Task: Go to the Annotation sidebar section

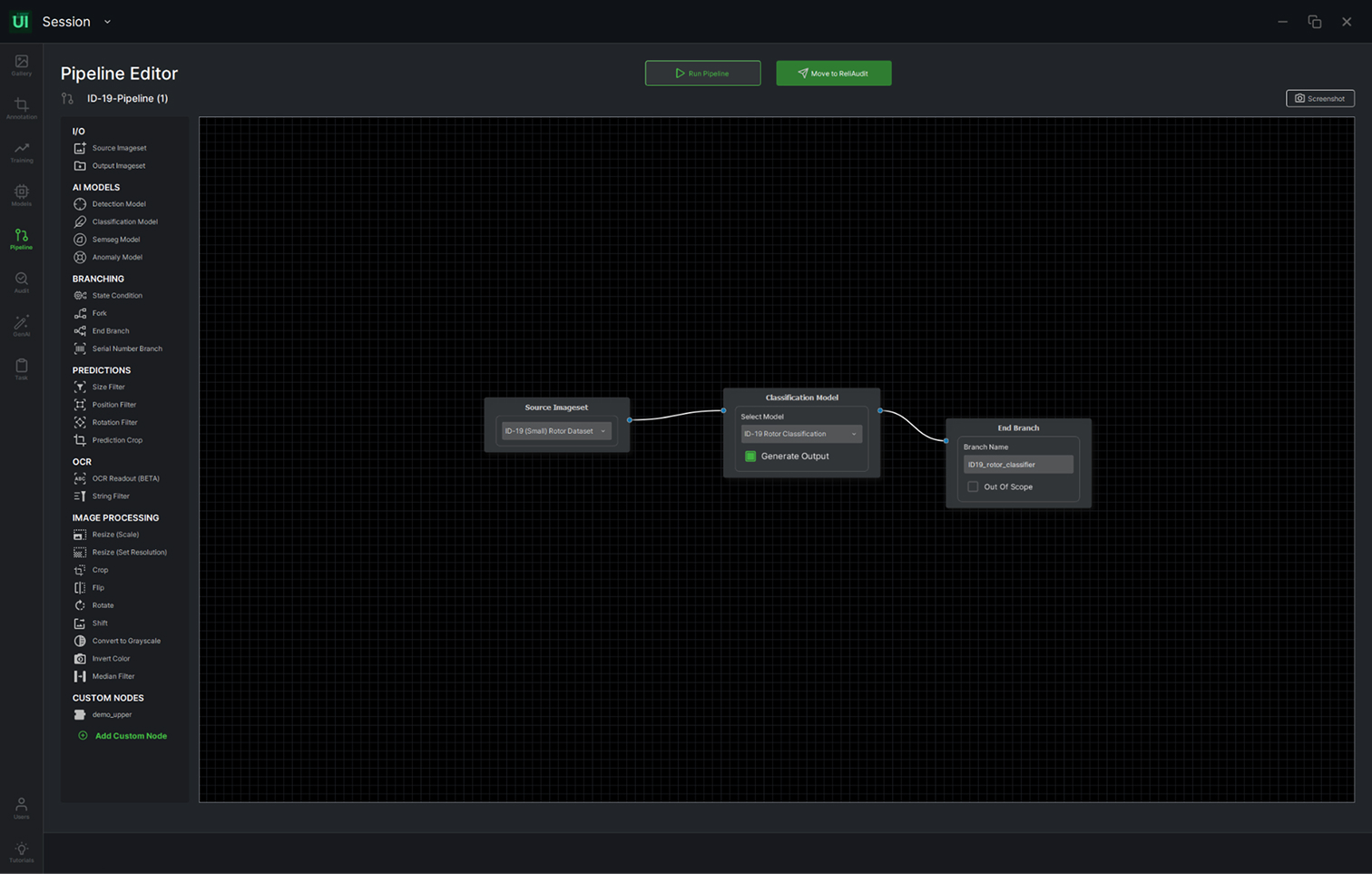Action: (21, 109)
